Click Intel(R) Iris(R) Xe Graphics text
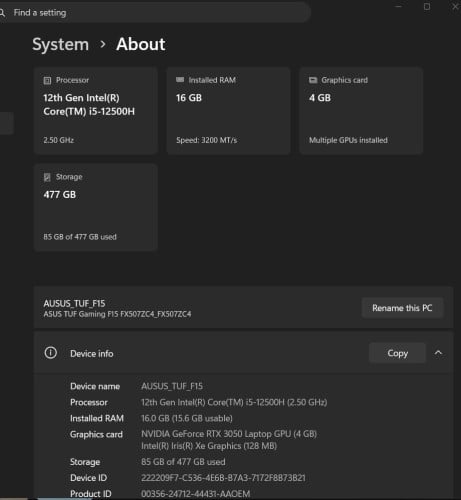This screenshot has height=500, width=461. pyautogui.click(x=209, y=446)
